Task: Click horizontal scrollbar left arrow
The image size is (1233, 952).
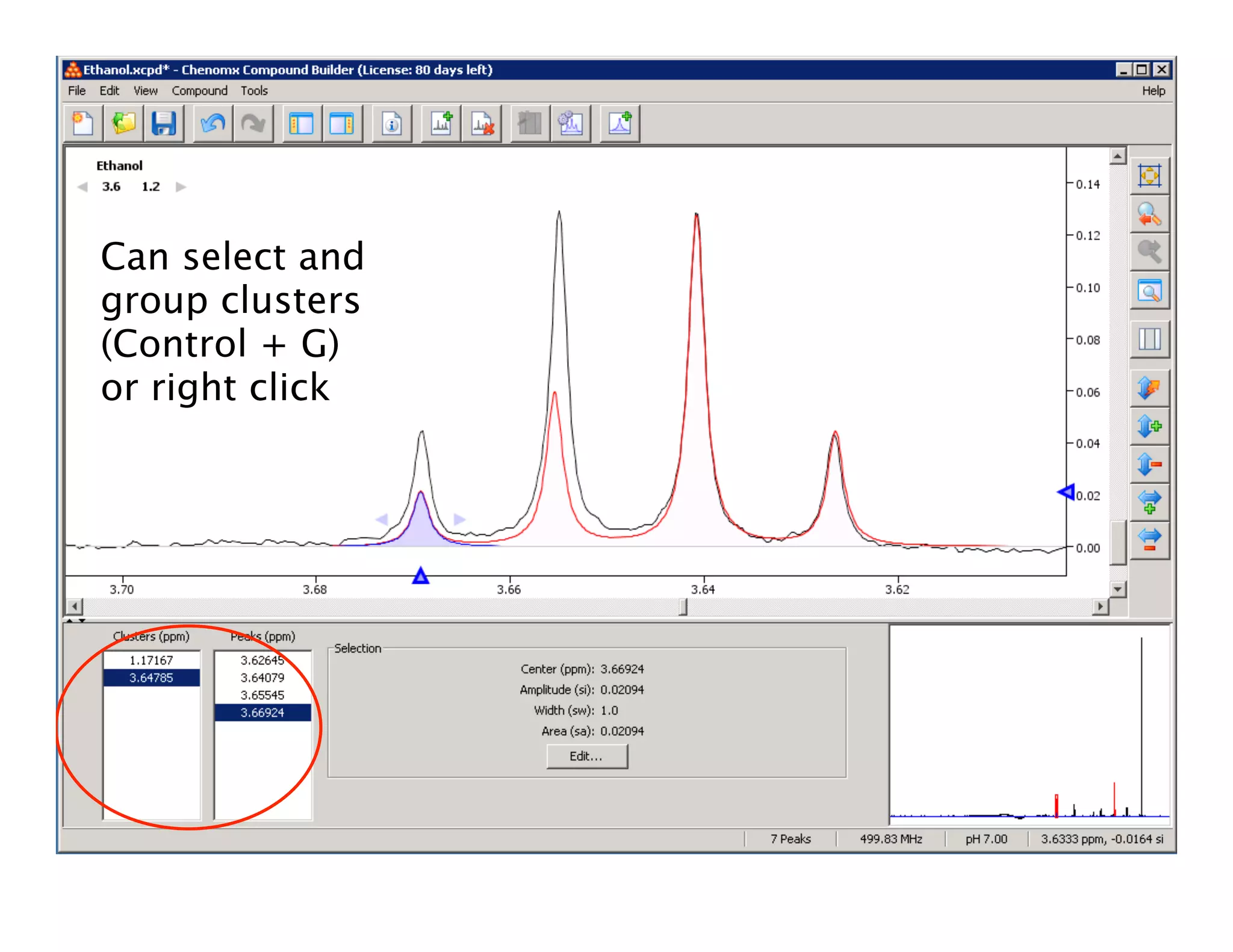Action: 74,606
